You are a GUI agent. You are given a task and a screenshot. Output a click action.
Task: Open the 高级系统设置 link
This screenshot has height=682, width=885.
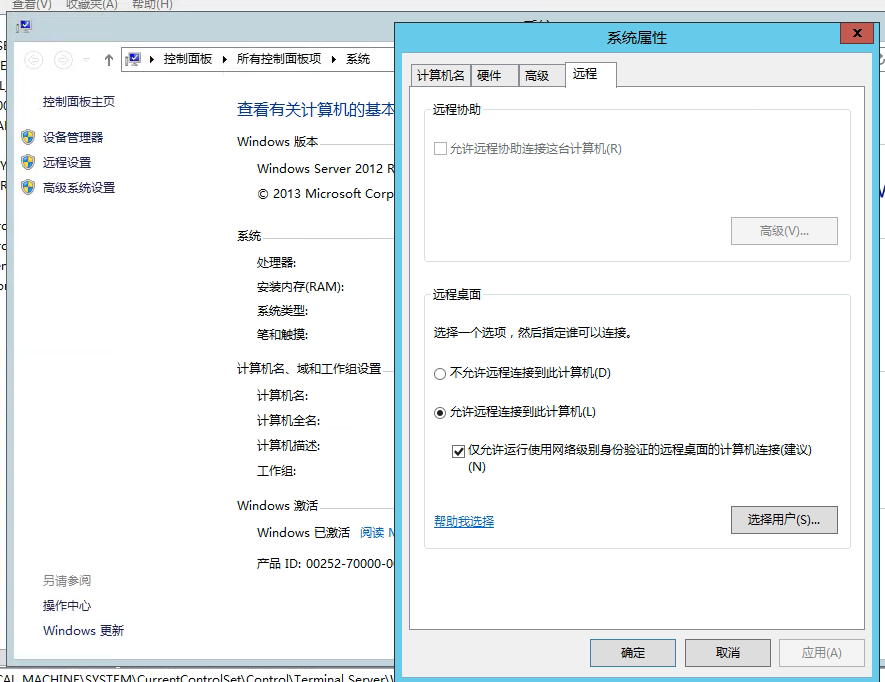pos(78,187)
